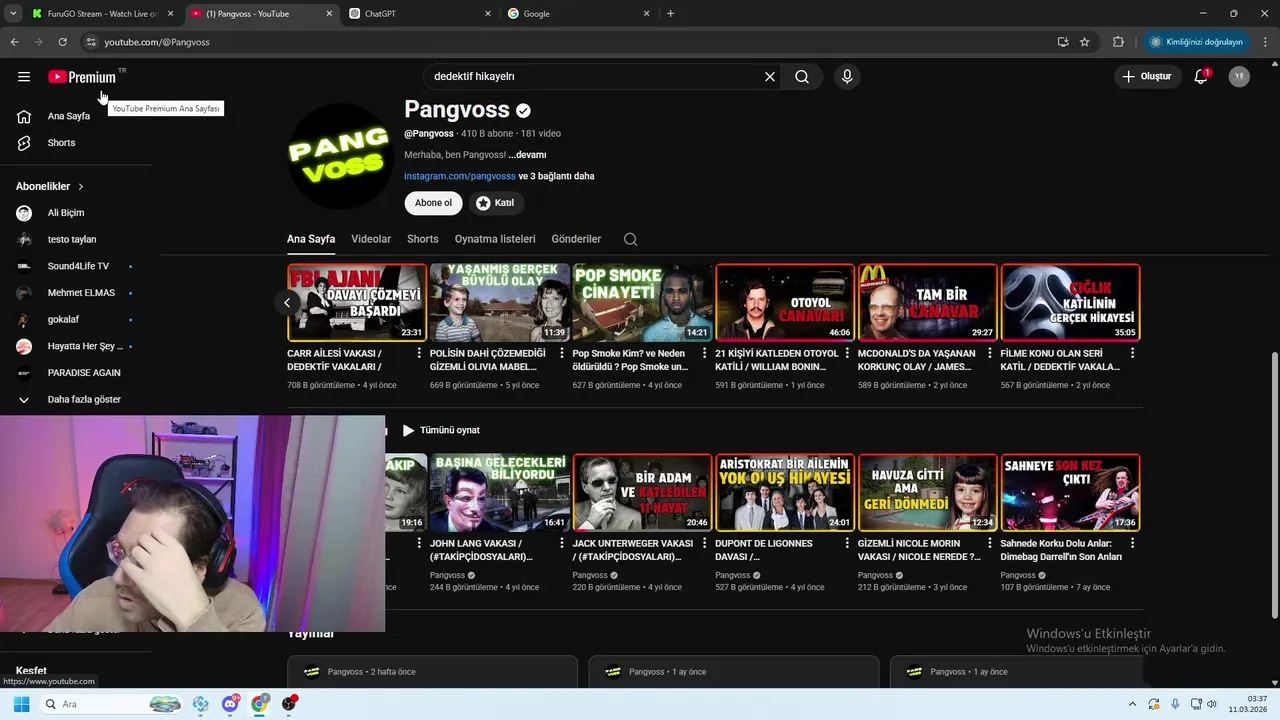Image resolution: width=1280 pixels, height=720 pixels.
Task: Open the account avatar menu
Action: point(1239,77)
